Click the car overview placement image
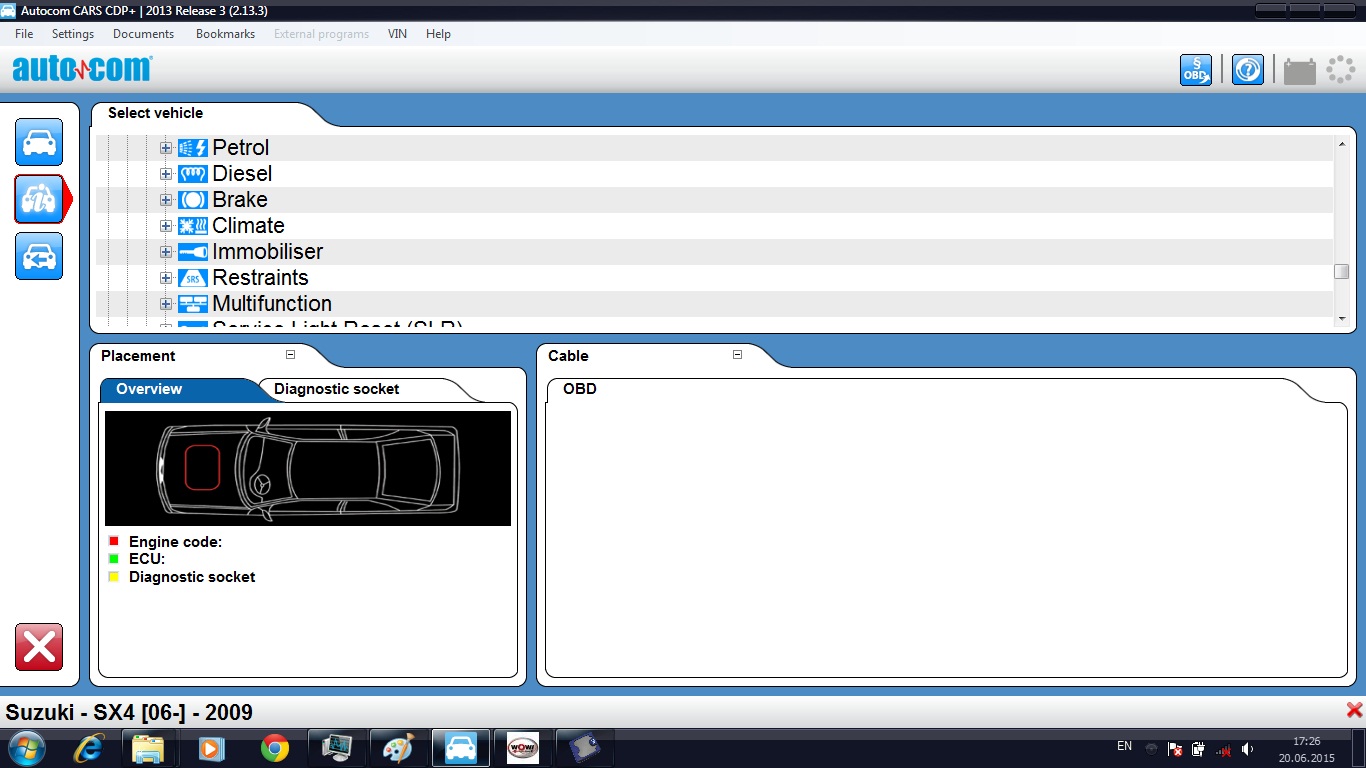Viewport: 1366px width, 768px height. [x=308, y=468]
